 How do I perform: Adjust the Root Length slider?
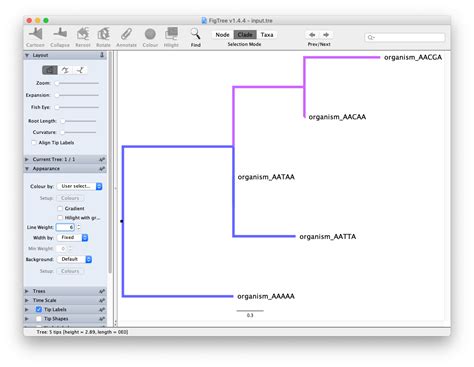[x=79, y=121]
